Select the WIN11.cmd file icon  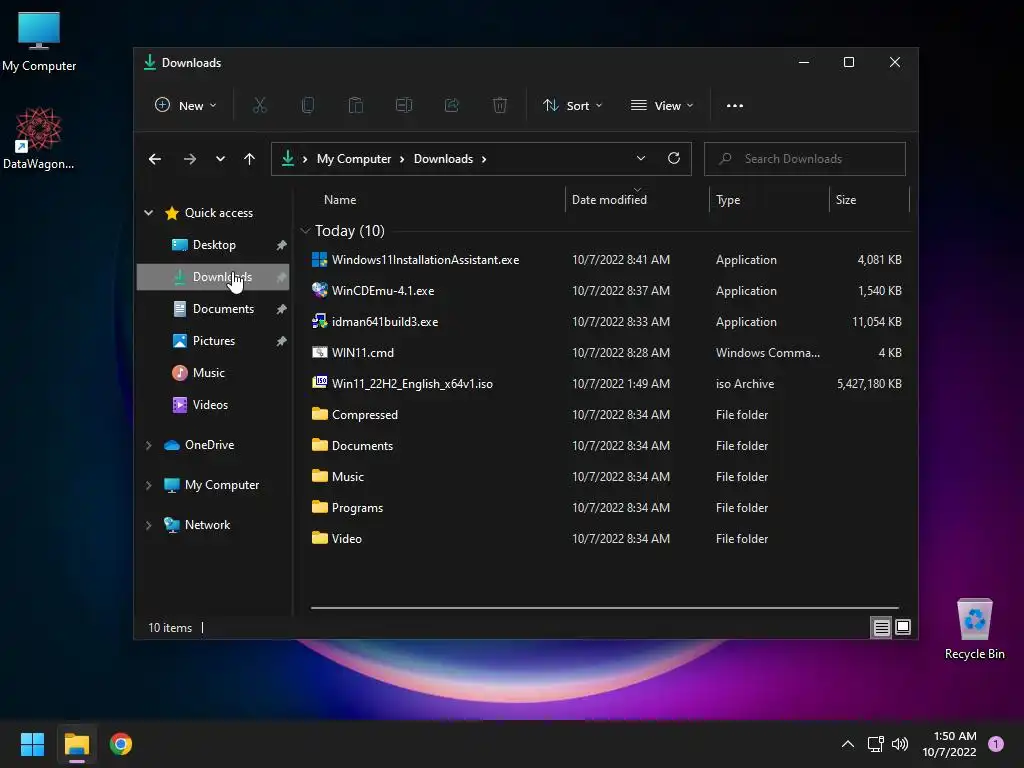(319, 353)
